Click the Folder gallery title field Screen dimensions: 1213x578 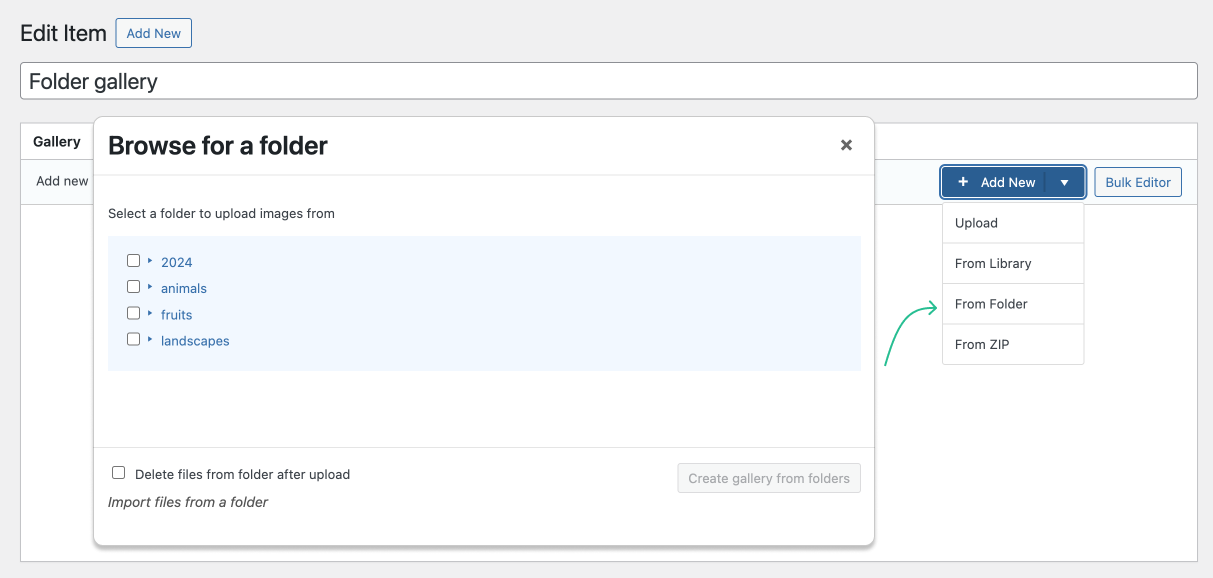608,81
